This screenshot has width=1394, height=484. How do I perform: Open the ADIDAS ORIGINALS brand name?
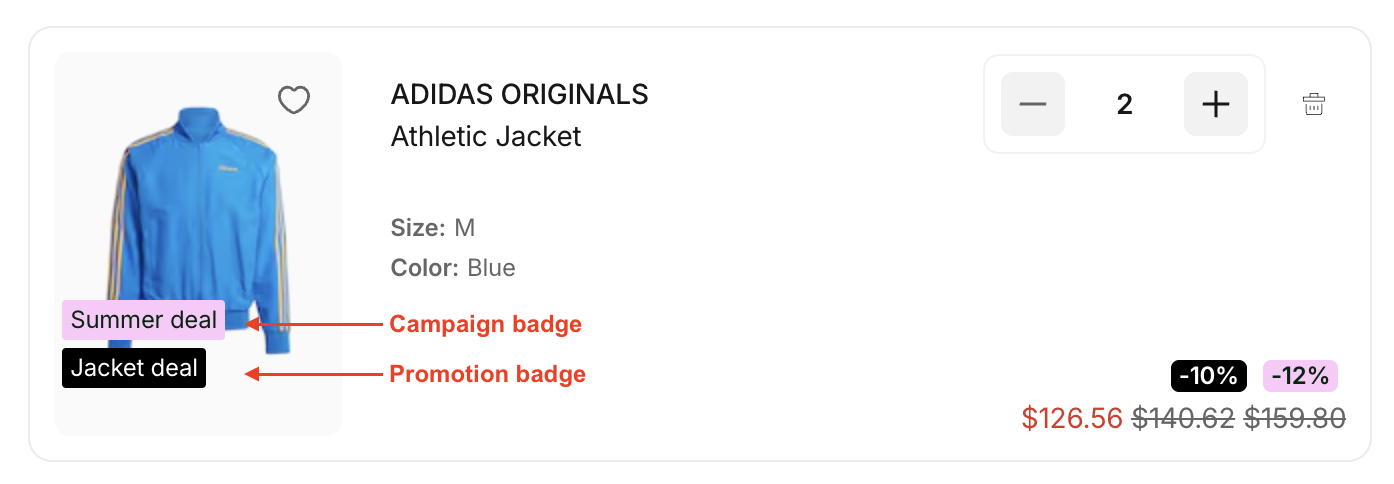519,94
